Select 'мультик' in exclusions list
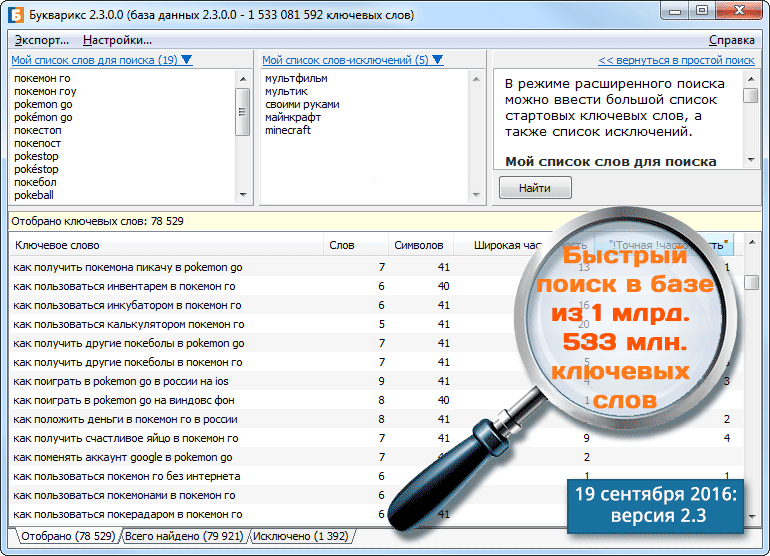The width and height of the screenshot is (770, 556). [x=286, y=91]
